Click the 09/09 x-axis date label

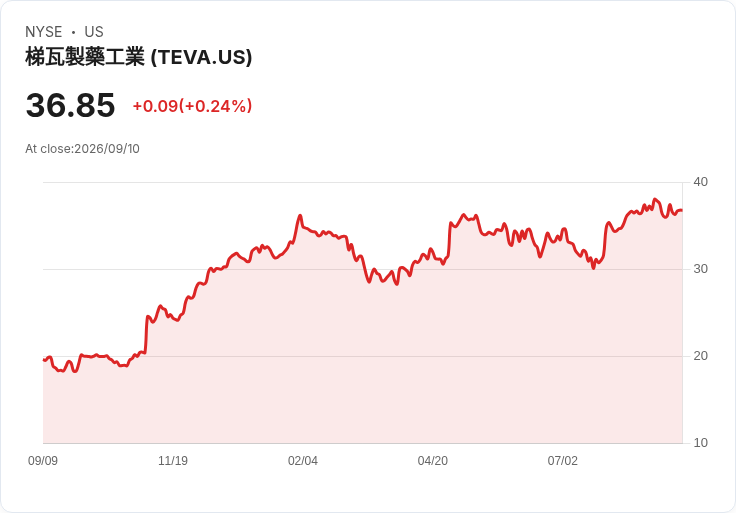(43, 461)
